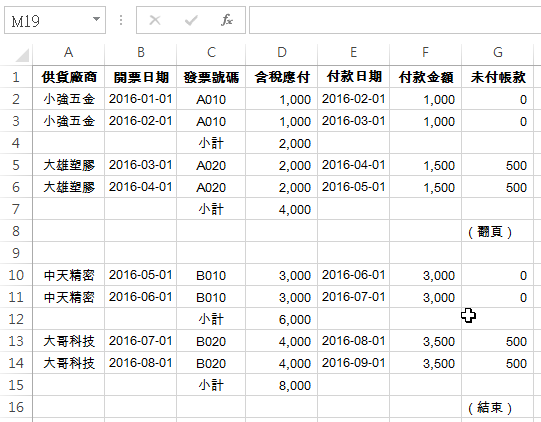Screen dimensions: 541x422
Task: Select row 4 header
Action: point(16,143)
